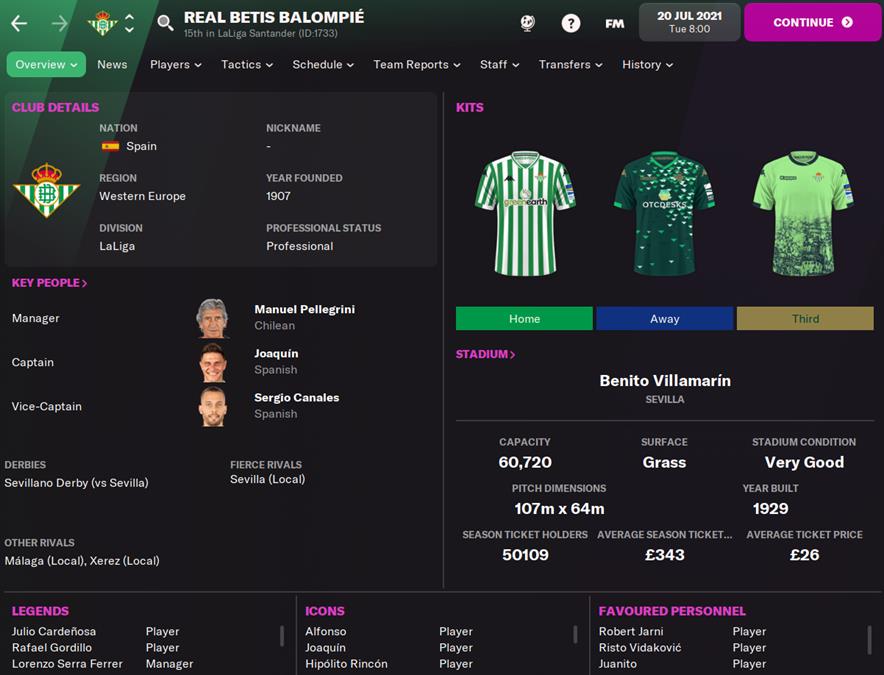Screen dimensions: 884x675
Task: Click the striped home kit shirt
Action: point(525,213)
